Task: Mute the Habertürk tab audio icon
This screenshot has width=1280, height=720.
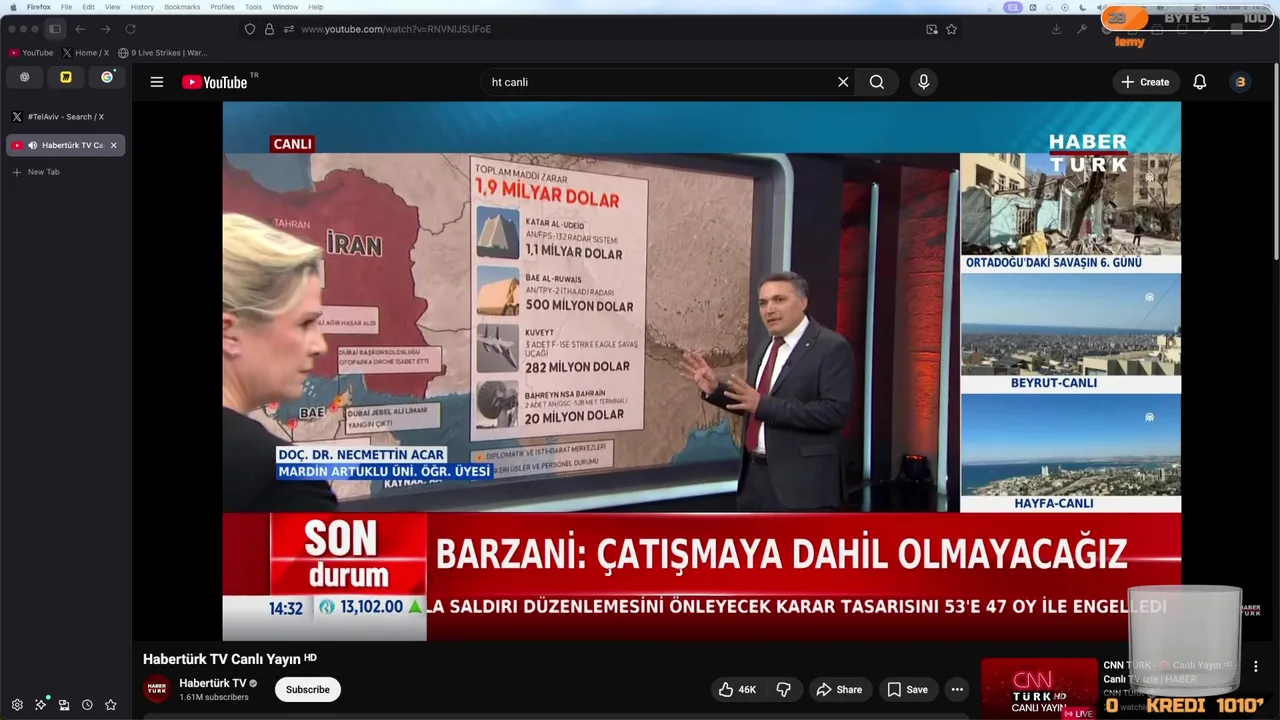Action: click(32, 145)
